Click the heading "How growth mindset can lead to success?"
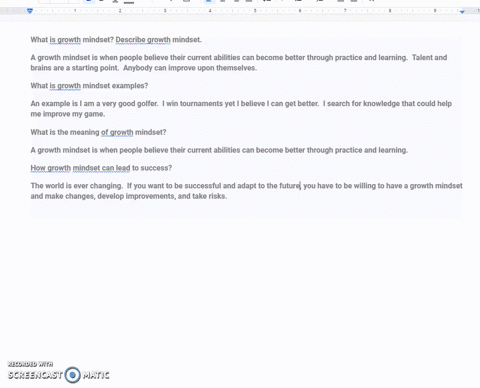Screen dimensions: 480x388 tap(101, 168)
